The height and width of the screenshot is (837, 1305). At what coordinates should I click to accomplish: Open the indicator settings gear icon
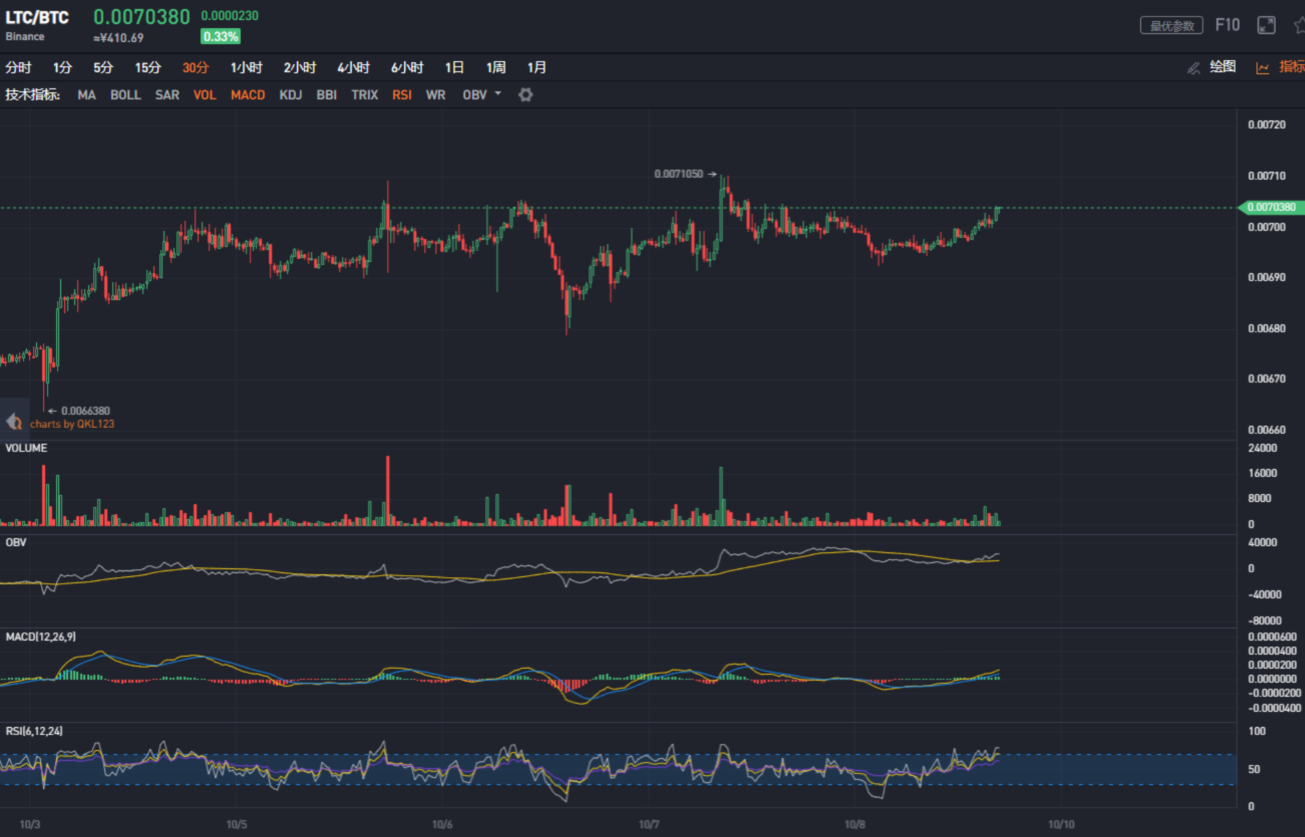coord(525,95)
